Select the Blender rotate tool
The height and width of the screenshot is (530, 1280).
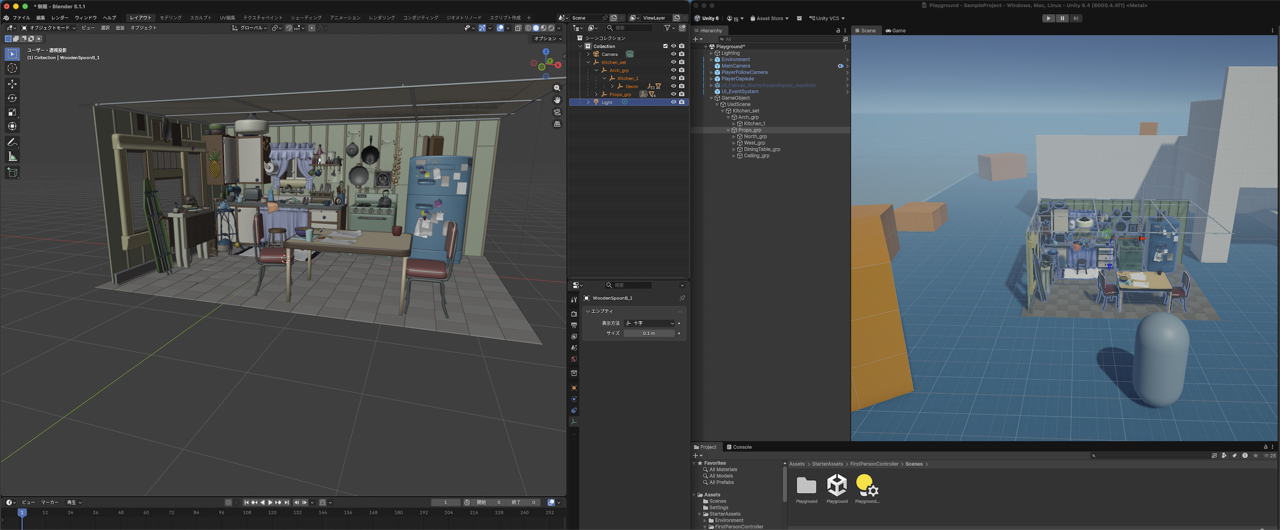(x=12, y=98)
